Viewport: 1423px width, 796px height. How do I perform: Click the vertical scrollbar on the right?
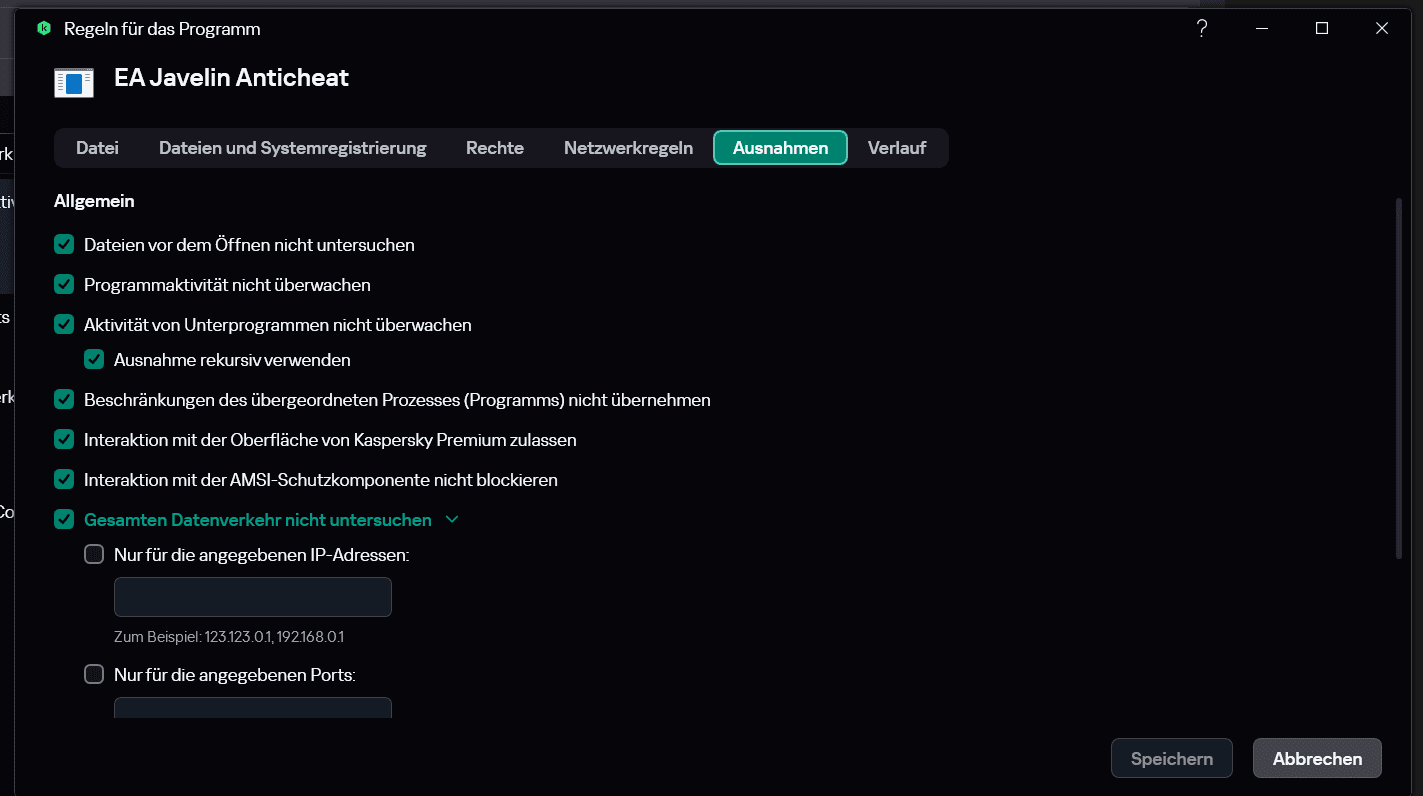(x=1398, y=380)
